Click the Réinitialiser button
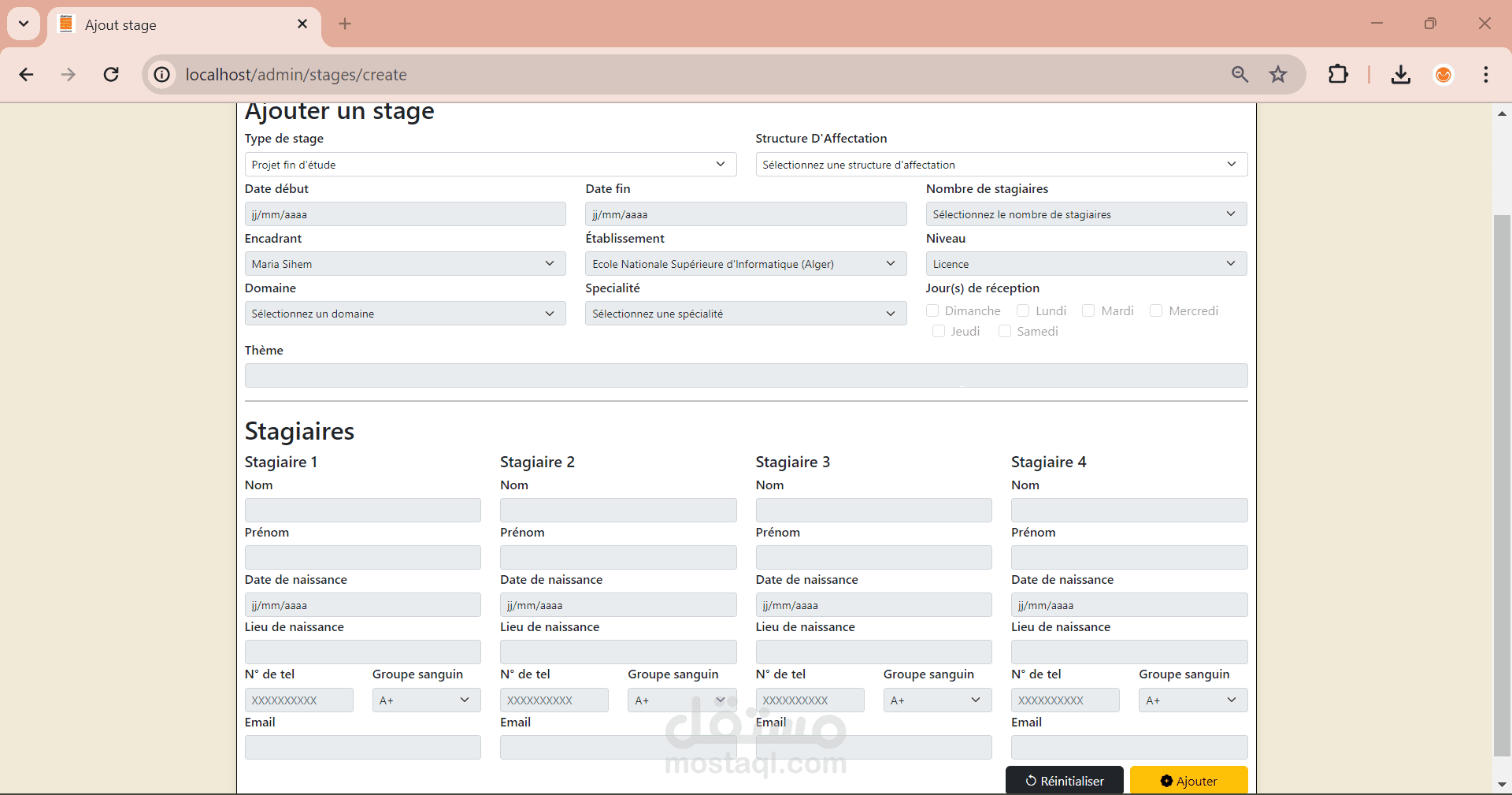This screenshot has width=1512, height=795. [x=1064, y=781]
